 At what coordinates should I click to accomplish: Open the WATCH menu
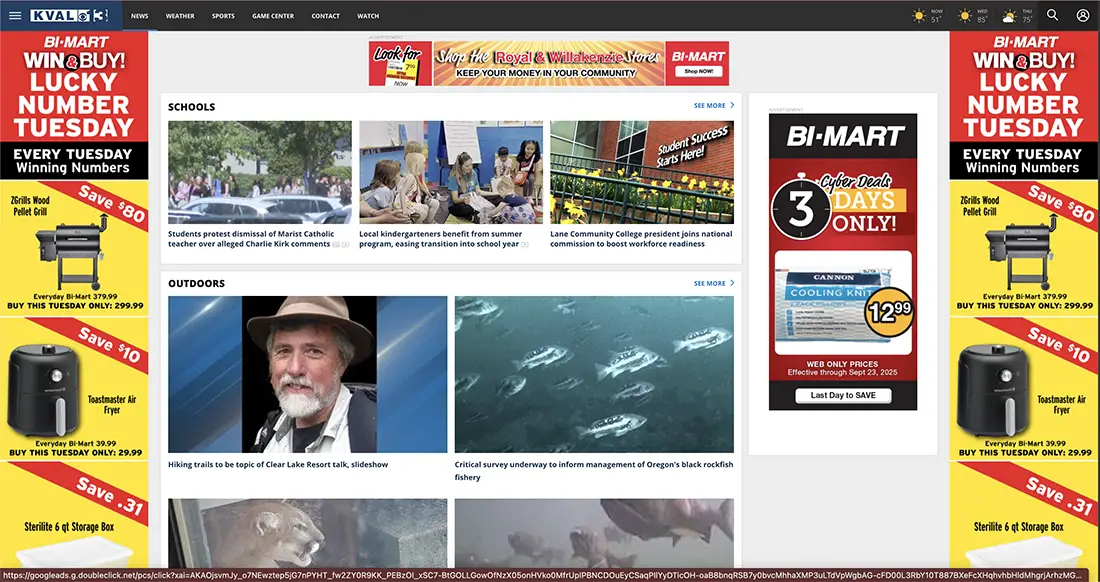pos(368,15)
